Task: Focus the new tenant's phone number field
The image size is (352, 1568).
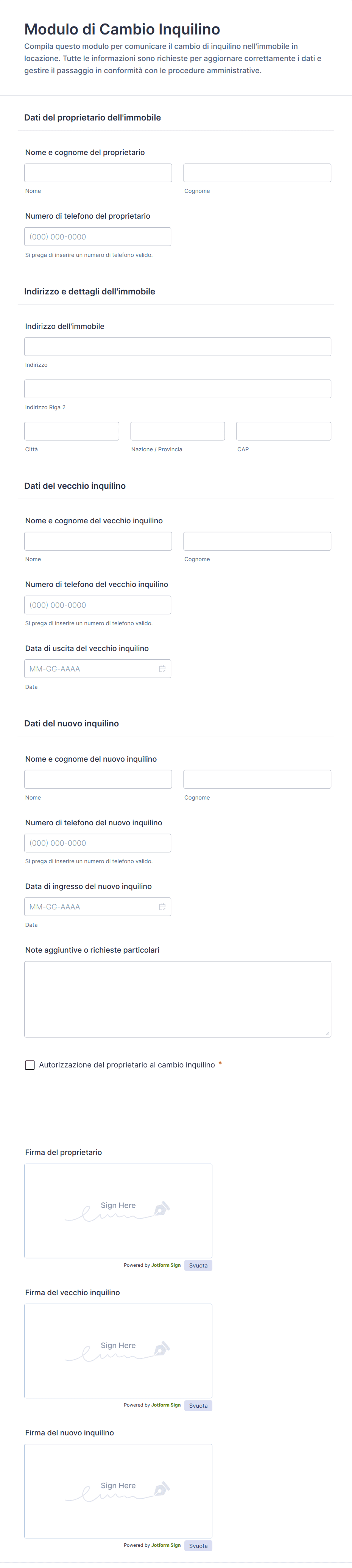Action: (x=97, y=843)
